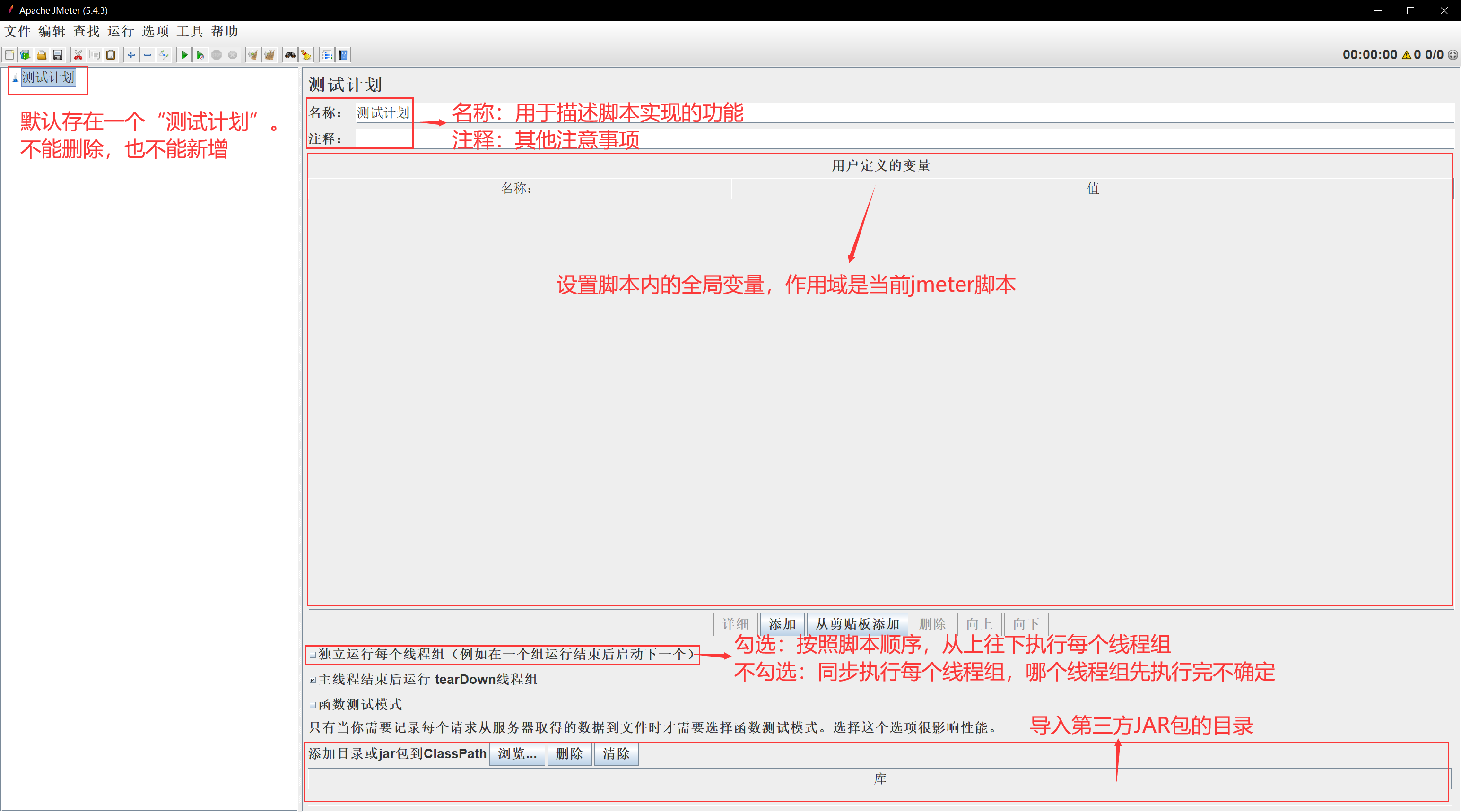Screen dimensions: 1461x812
Task: Click the scissors Cut icon
Action: tap(78, 55)
